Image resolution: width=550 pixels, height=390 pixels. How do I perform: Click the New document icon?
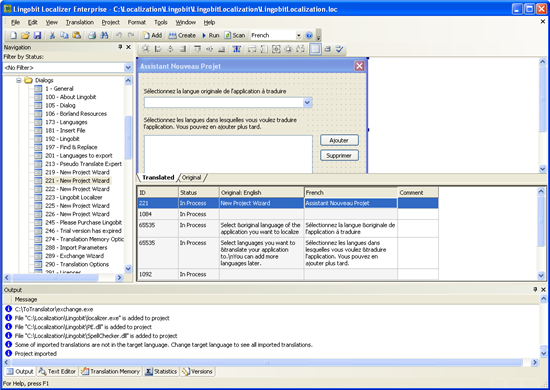point(13,35)
